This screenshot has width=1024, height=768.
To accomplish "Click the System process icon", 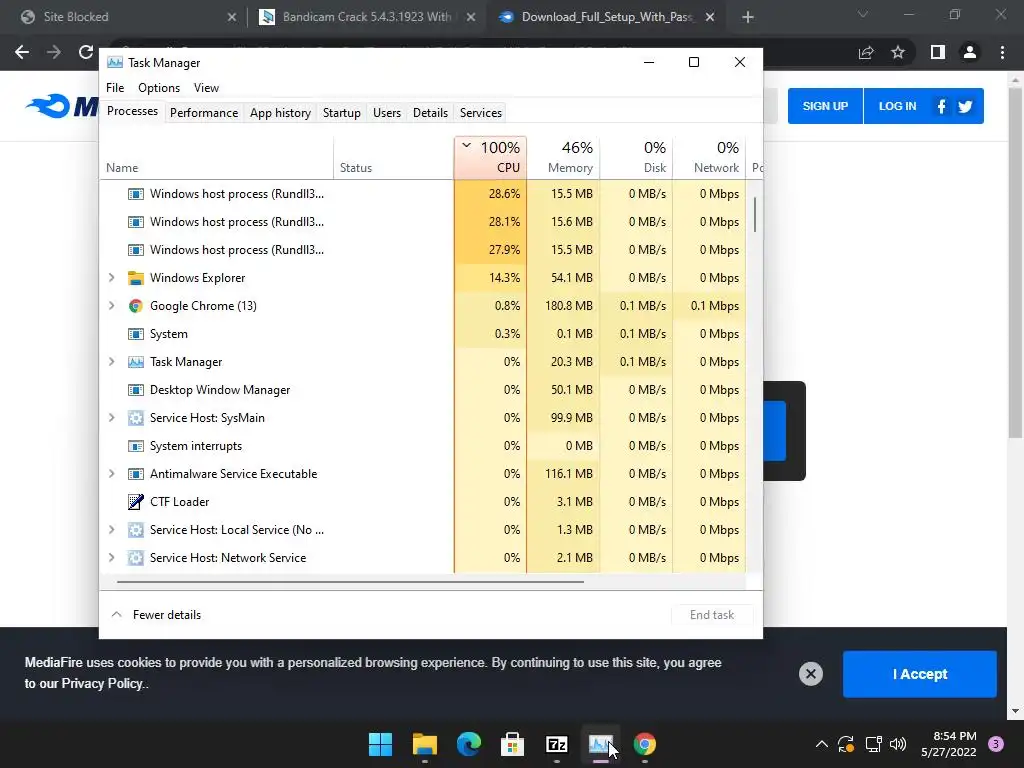I will click(x=136, y=334).
